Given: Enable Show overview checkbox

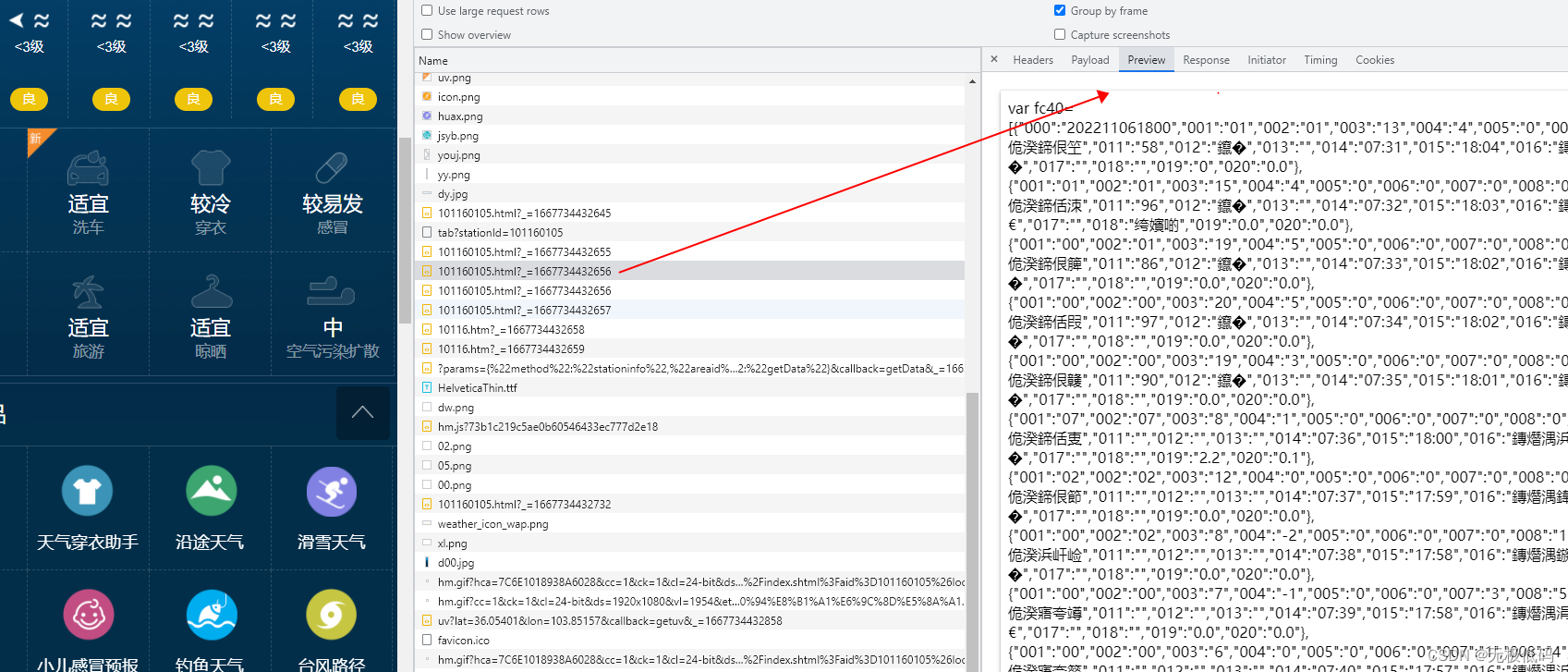Looking at the screenshot, I should pos(427,34).
